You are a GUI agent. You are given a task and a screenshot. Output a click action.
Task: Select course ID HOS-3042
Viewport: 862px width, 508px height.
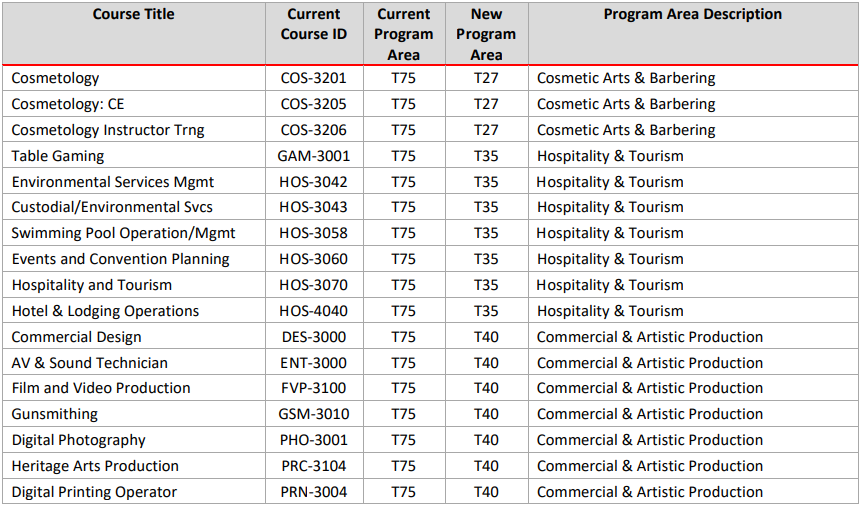pos(313,182)
